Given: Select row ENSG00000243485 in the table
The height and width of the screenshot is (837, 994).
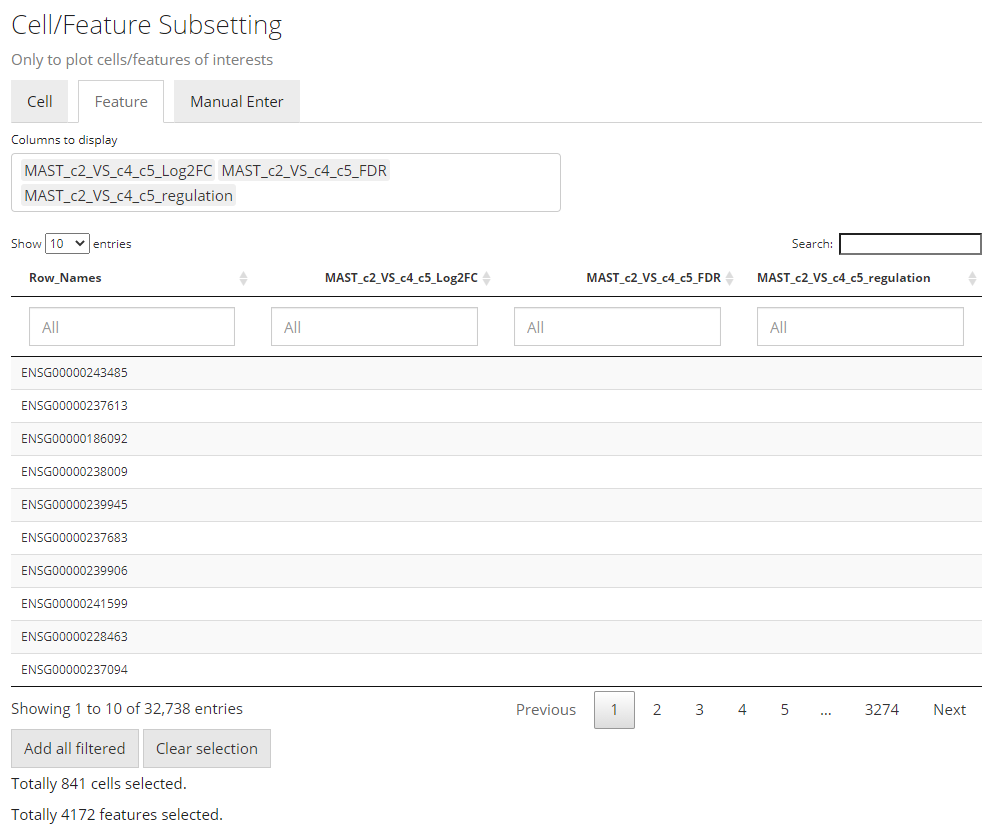Looking at the screenshot, I should pos(75,373).
